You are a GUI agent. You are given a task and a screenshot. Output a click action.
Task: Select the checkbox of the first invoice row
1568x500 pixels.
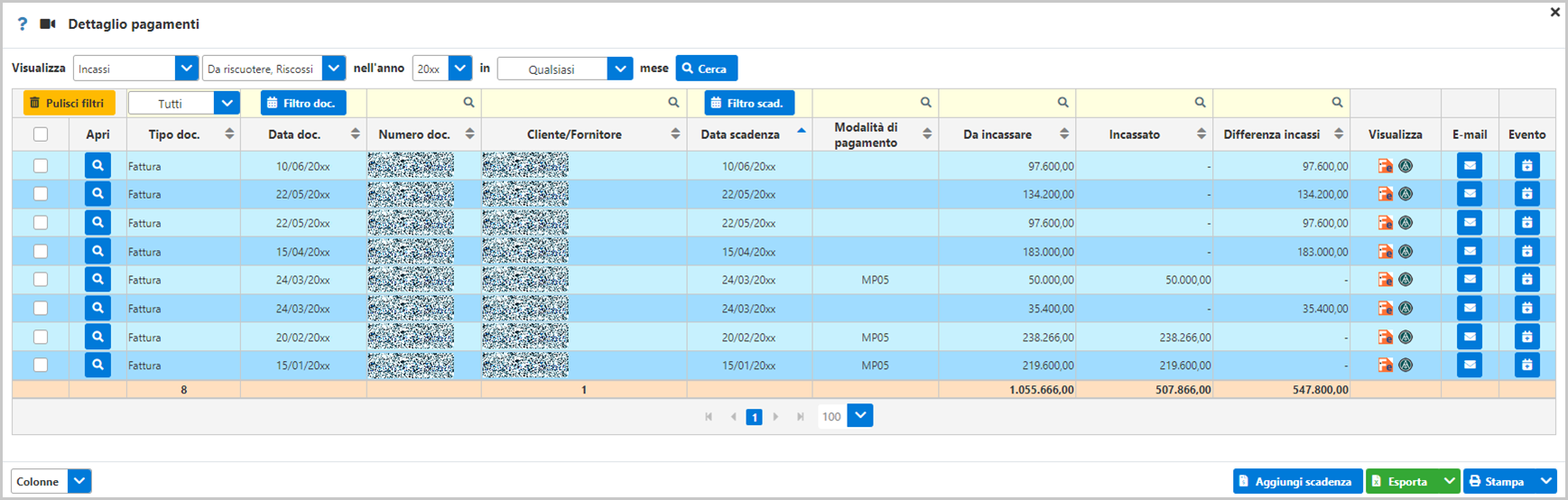(41, 166)
